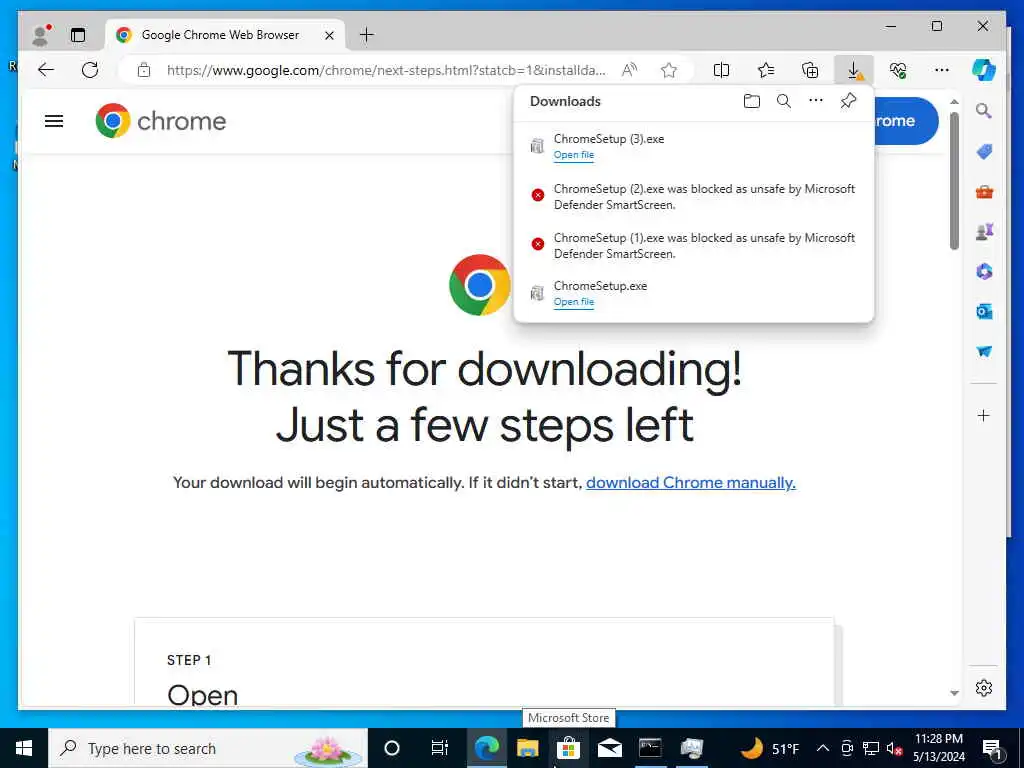The width and height of the screenshot is (1024, 768).
Task: Open the muted volume tray icon
Action: pos(894,748)
